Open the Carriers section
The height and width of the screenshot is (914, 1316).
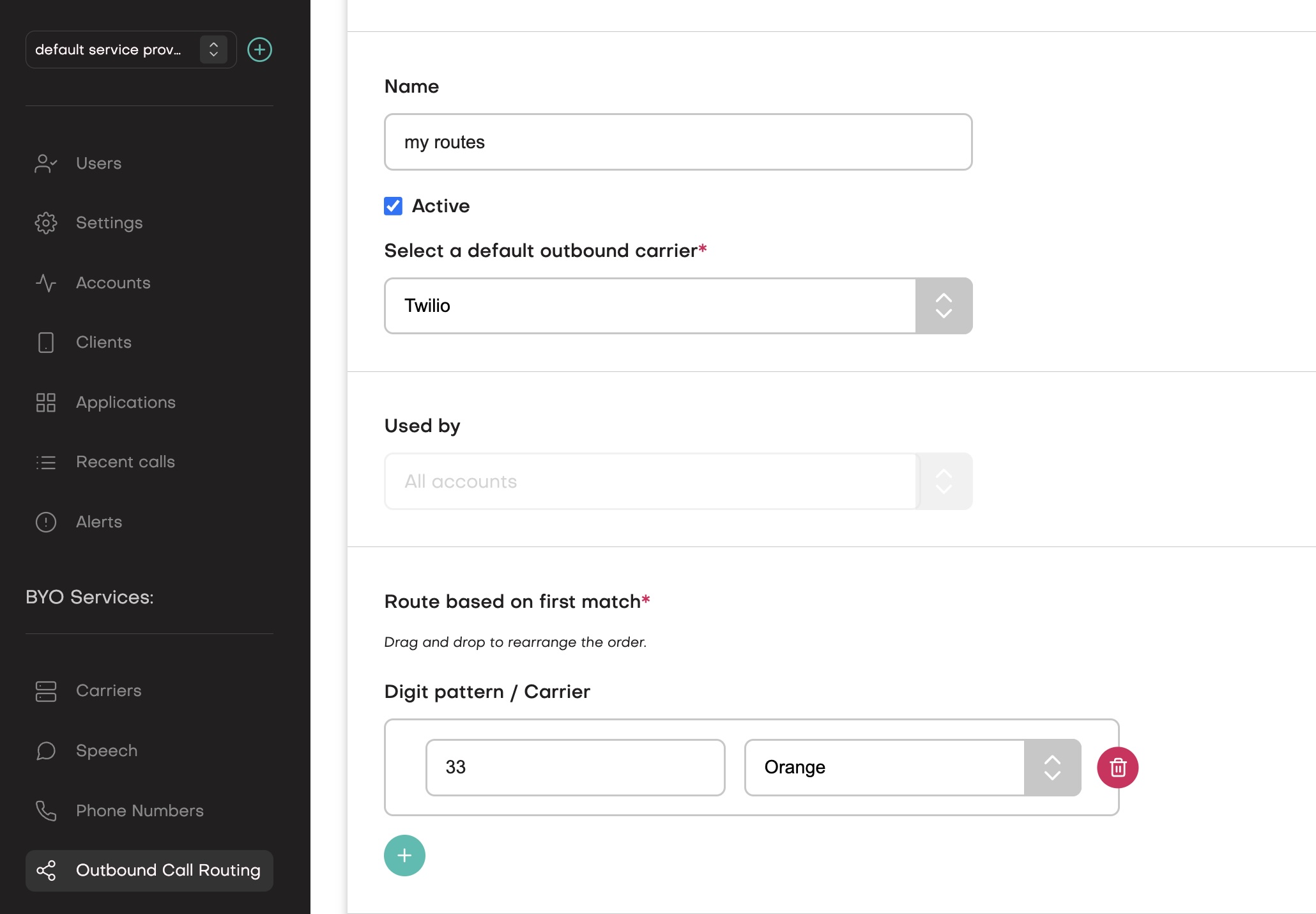click(x=109, y=690)
